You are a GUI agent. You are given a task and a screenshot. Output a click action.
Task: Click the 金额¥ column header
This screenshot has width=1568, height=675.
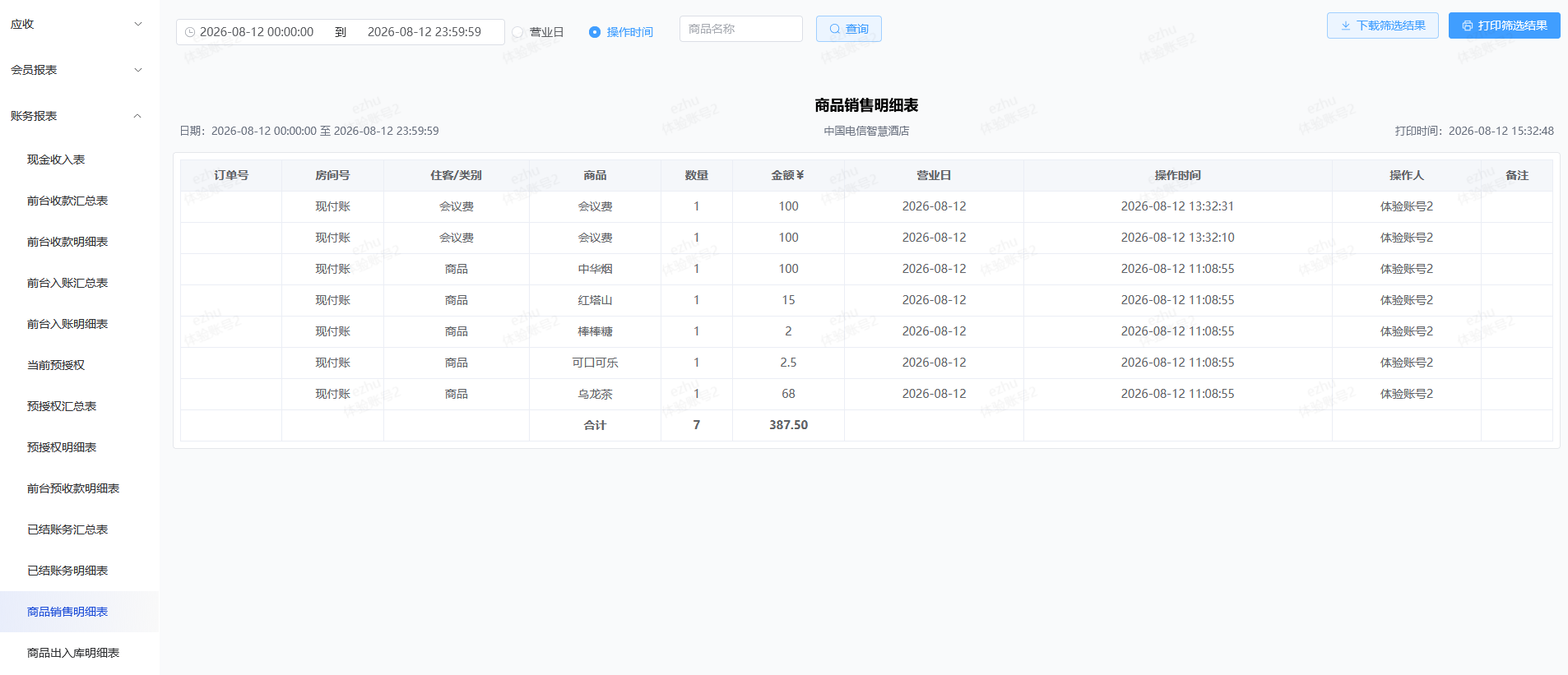(788, 175)
